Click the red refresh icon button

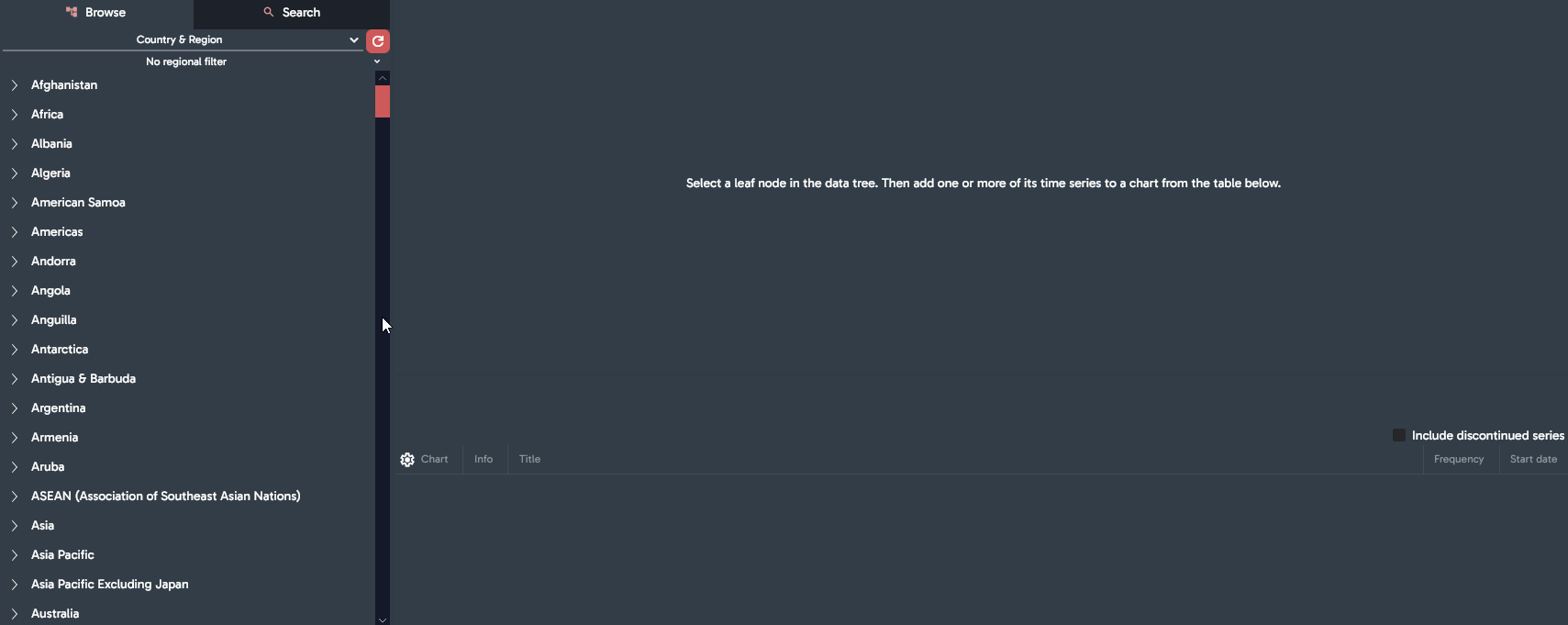378,41
